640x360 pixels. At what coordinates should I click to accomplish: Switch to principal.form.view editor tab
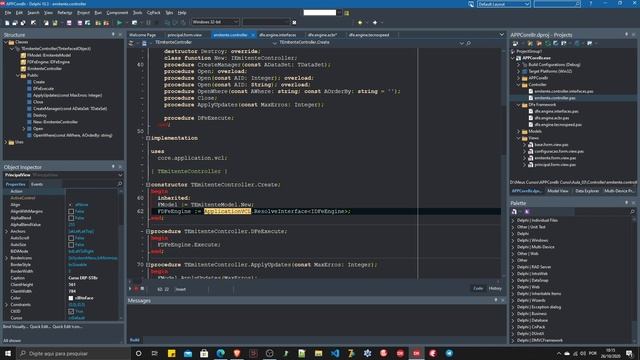click(x=184, y=35)
